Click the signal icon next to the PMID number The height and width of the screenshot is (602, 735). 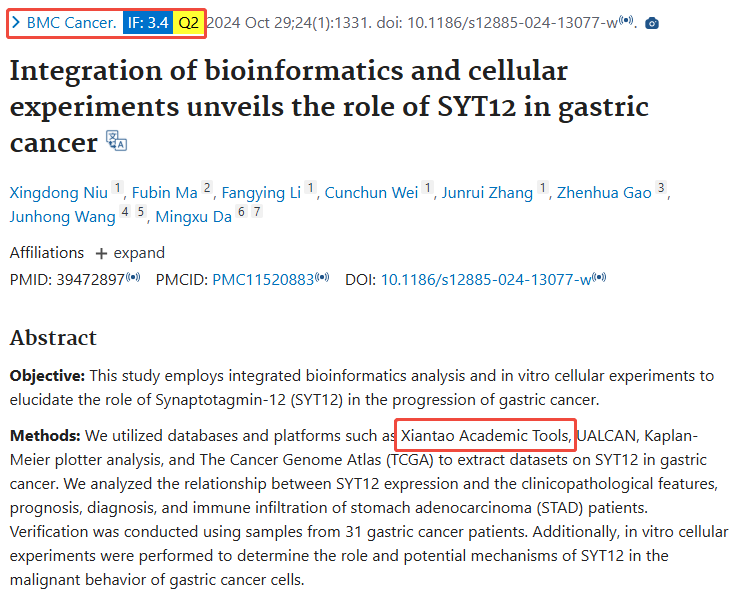tap(133, 280)
